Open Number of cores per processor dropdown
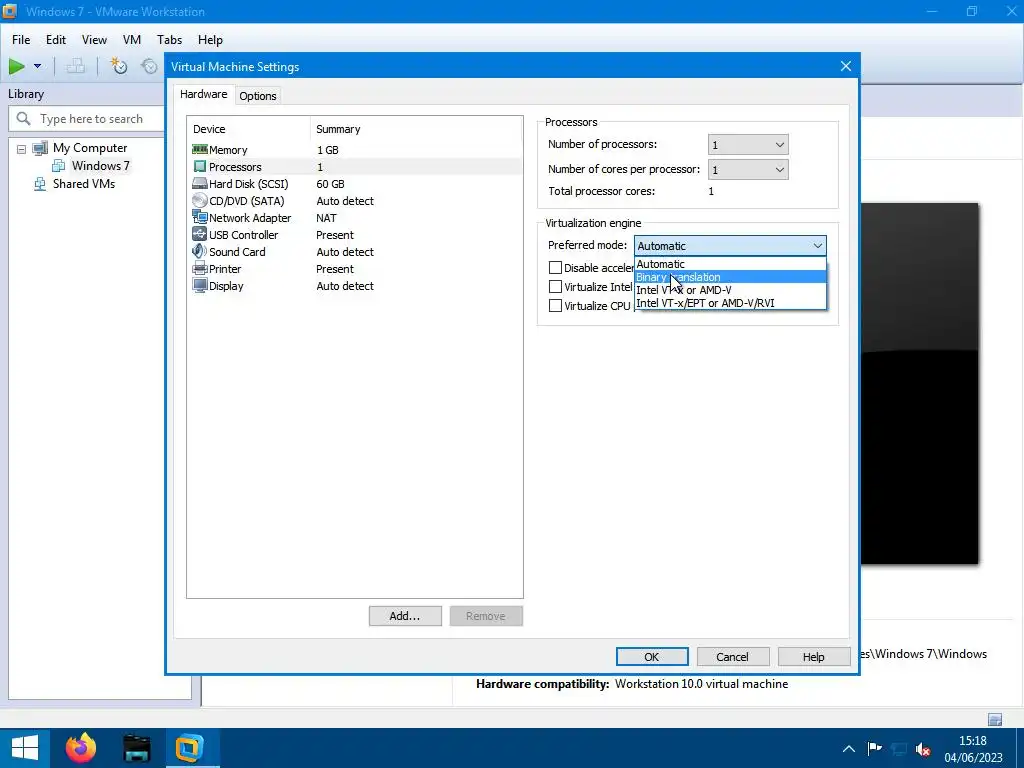 [x=748, y=170]
